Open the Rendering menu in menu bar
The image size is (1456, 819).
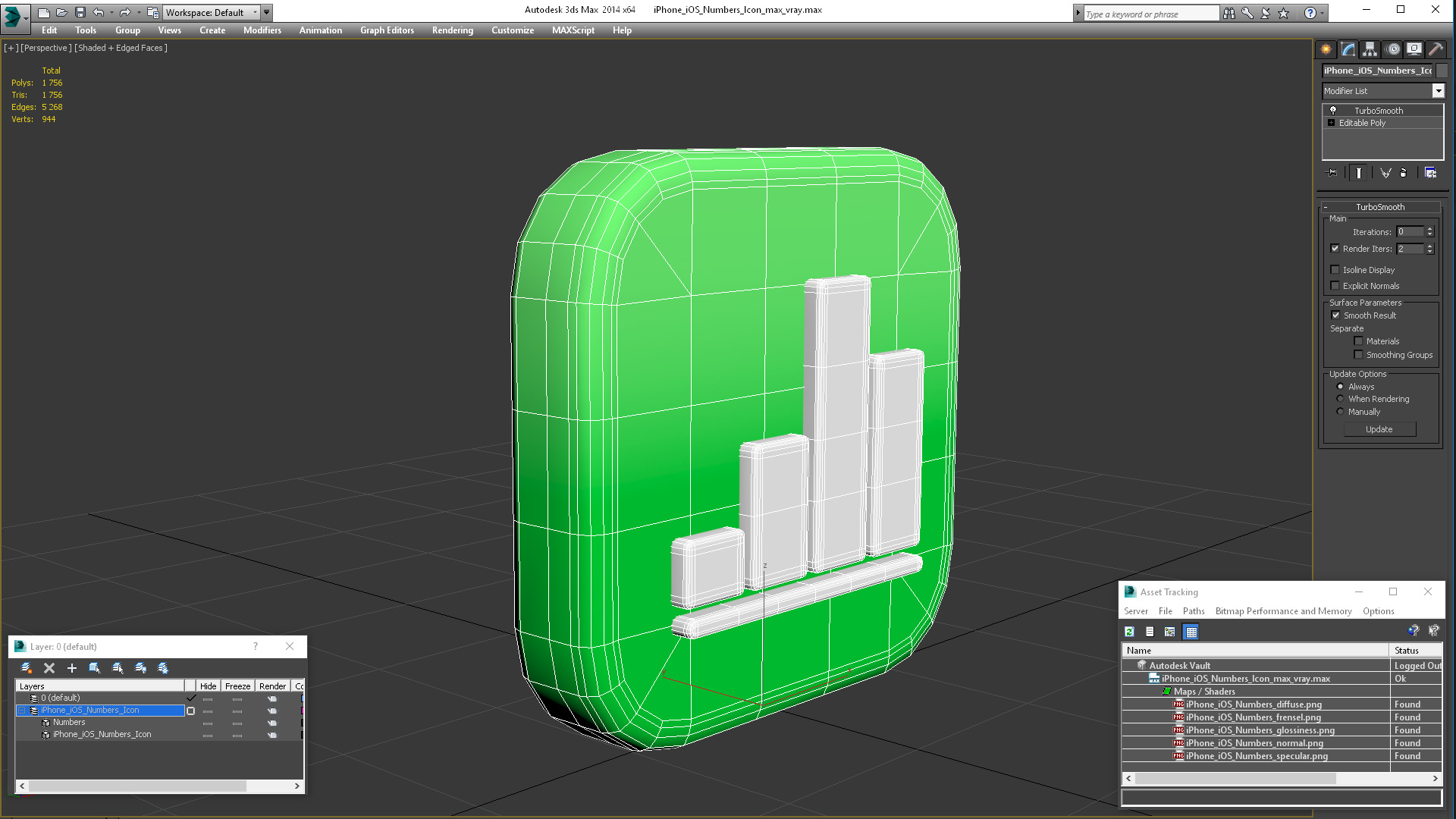click(453, 30)
